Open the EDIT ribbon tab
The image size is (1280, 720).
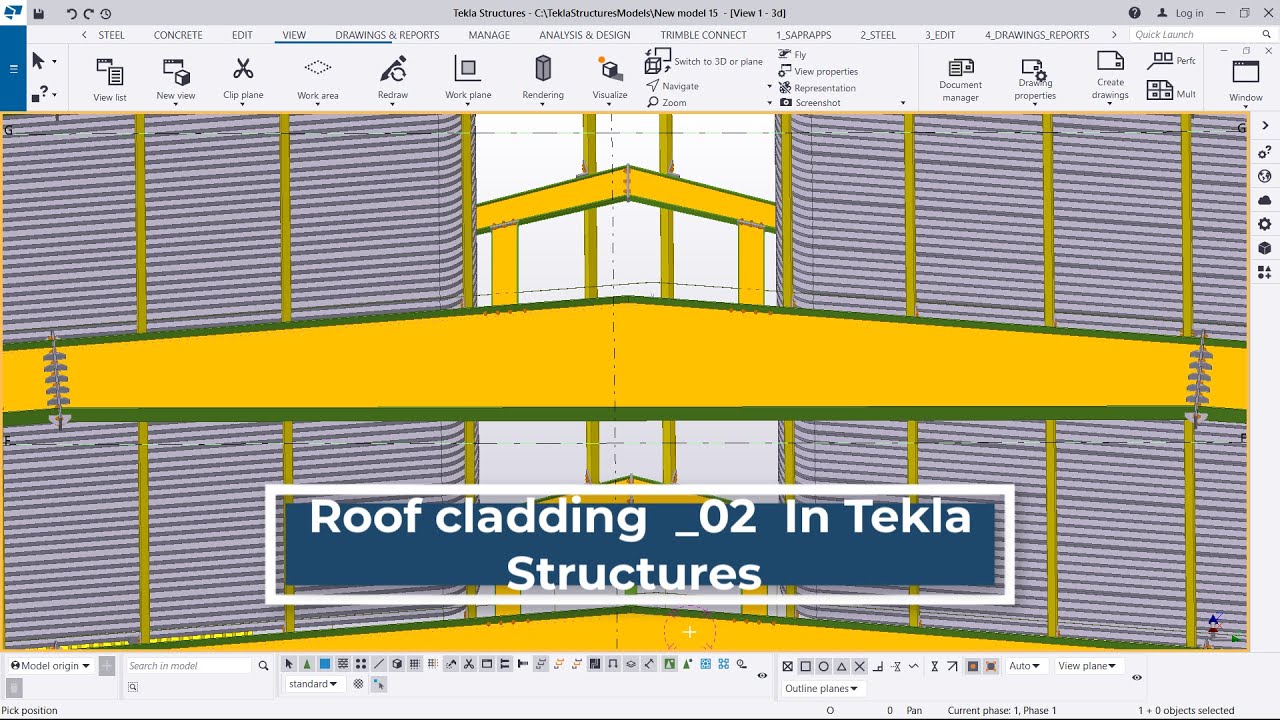[x=242, y=35]
